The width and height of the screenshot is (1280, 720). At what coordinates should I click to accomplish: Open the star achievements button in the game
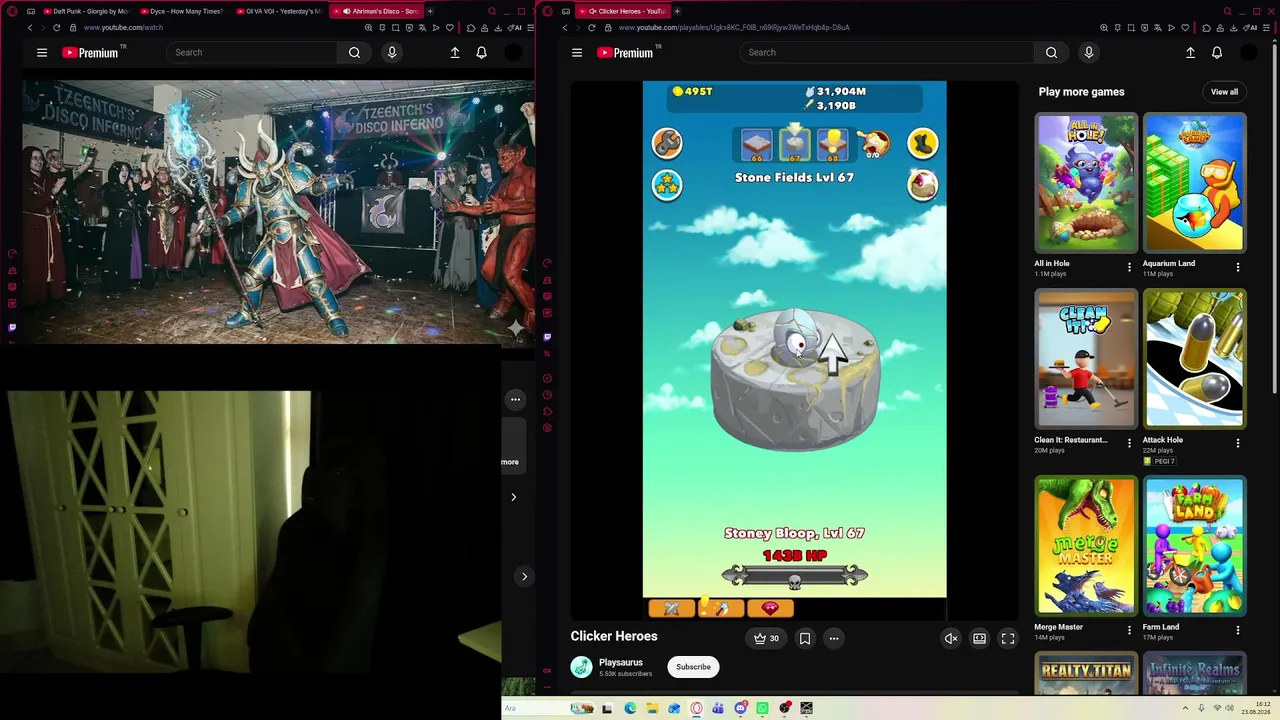(x=667, y=185)
